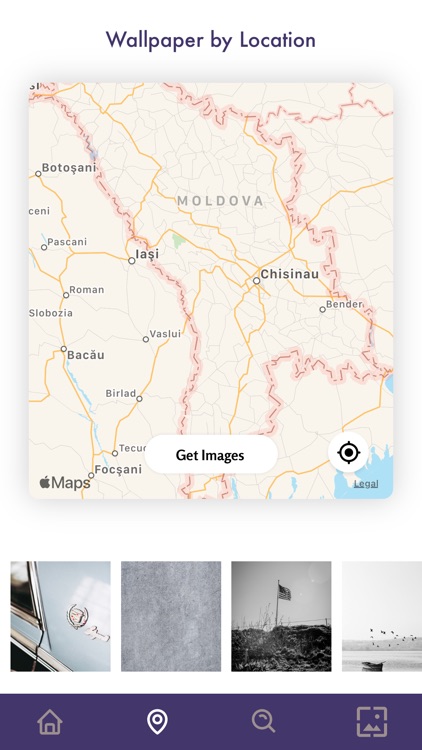Select the vintage car emblem wallpaper
The image size is (422, 750).
pos(60,616)
